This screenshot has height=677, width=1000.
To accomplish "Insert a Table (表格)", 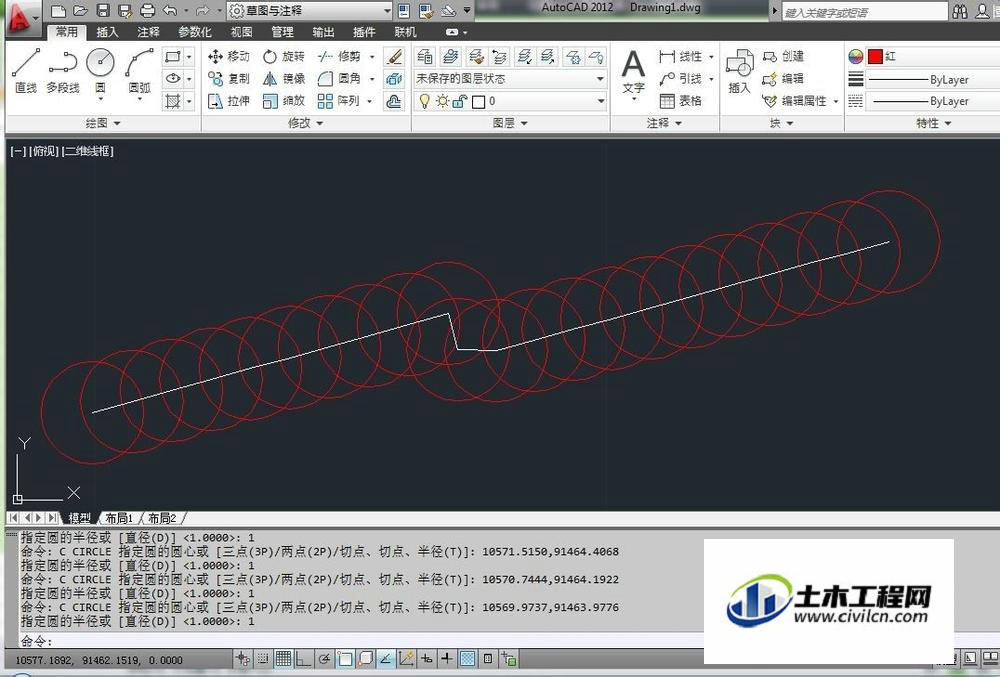I will (680, 101).
